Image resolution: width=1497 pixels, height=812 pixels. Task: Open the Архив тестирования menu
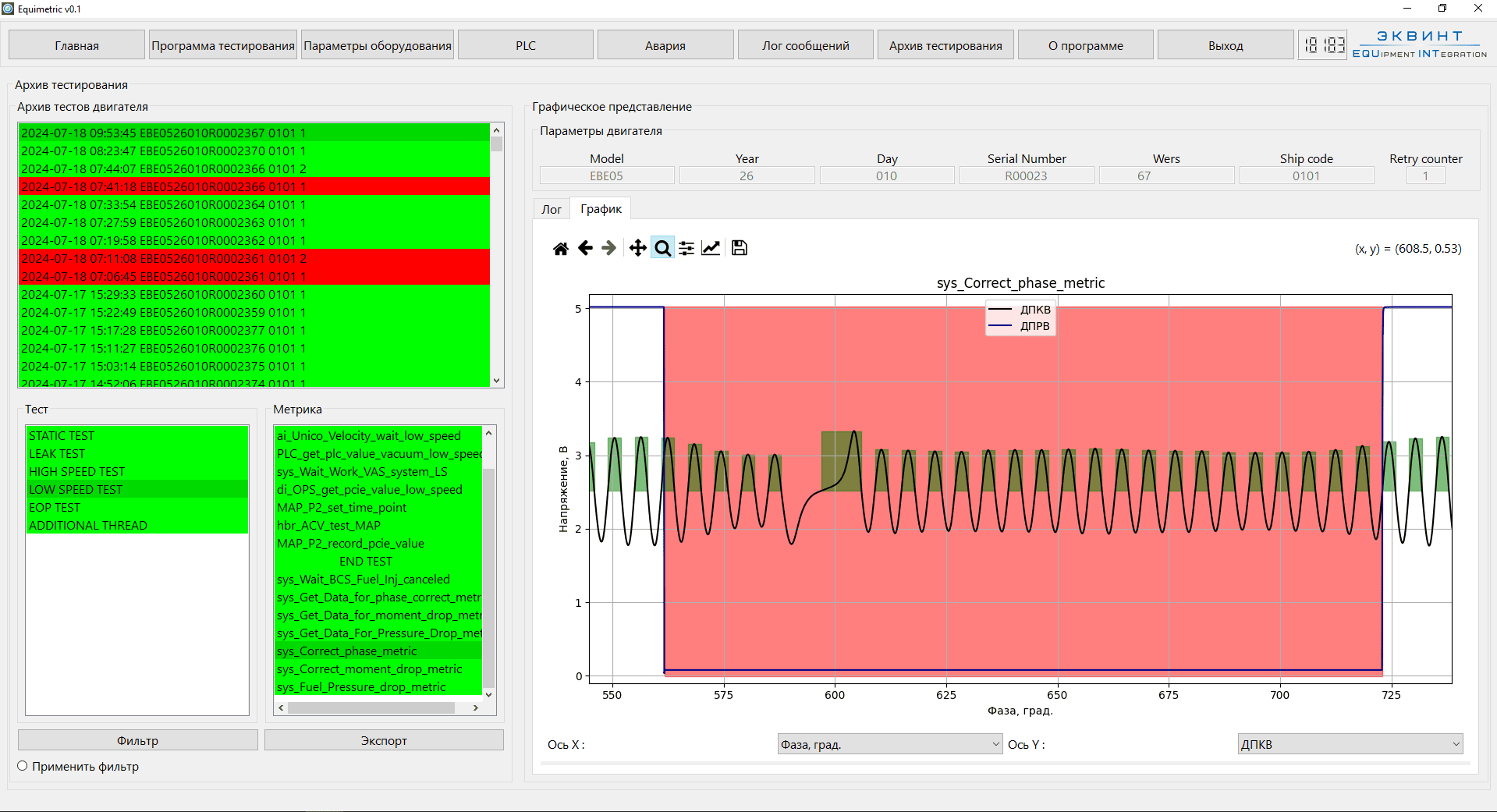(x=945, y=45)
